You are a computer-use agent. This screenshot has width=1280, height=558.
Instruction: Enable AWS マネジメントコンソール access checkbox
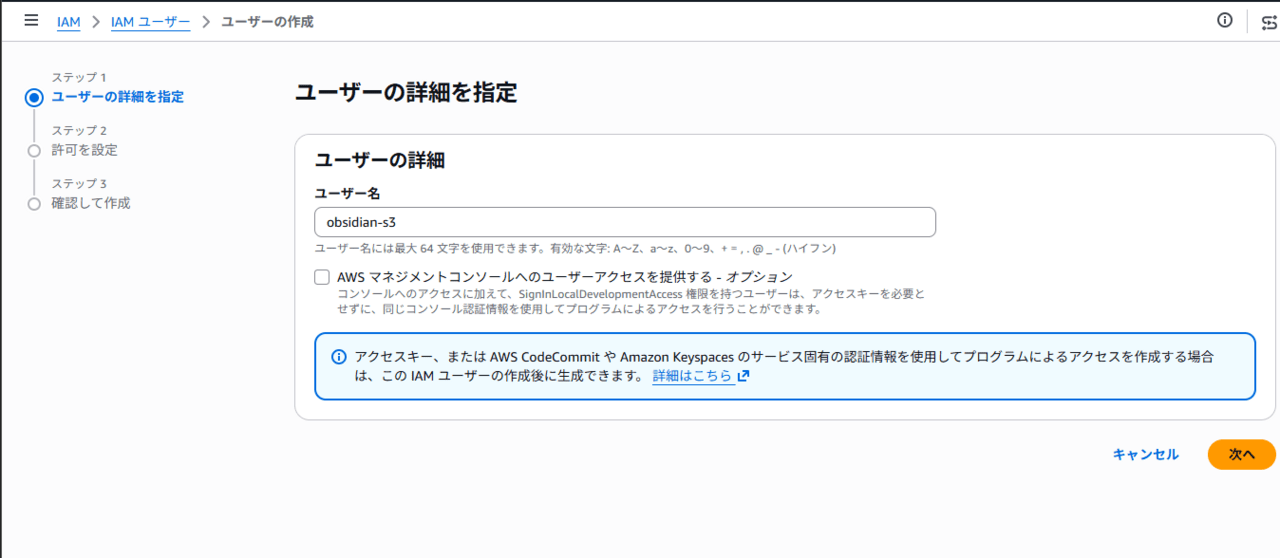[x=322, y=277]
